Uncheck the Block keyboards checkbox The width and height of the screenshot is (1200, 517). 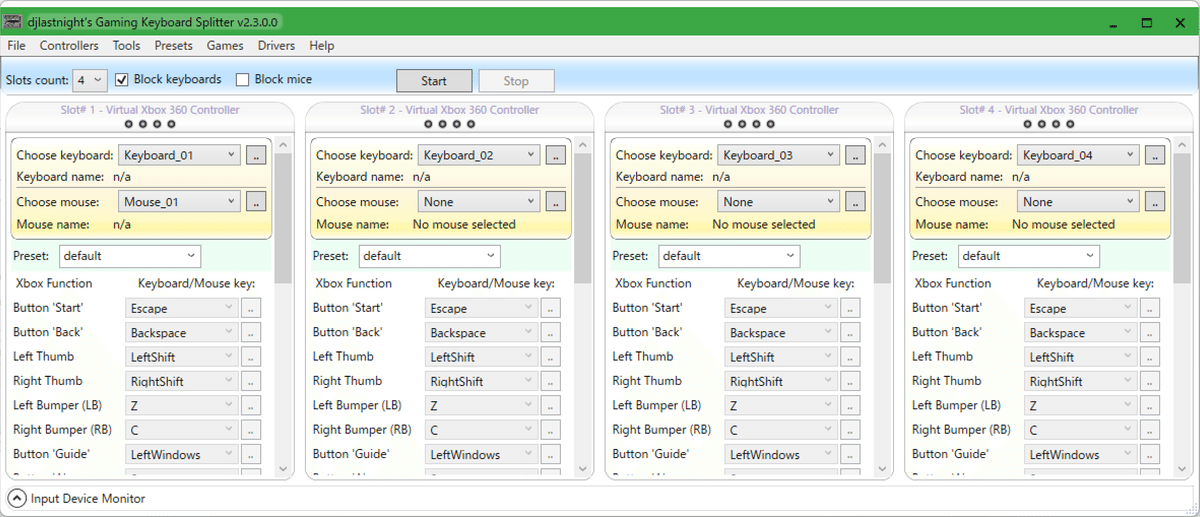[122, 80]
